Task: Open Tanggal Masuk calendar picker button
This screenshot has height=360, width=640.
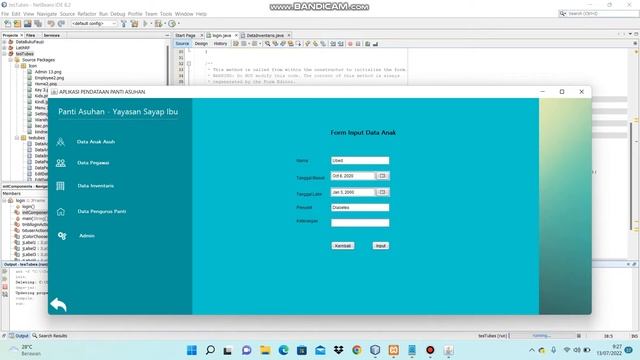Action: tap(382, 176)
